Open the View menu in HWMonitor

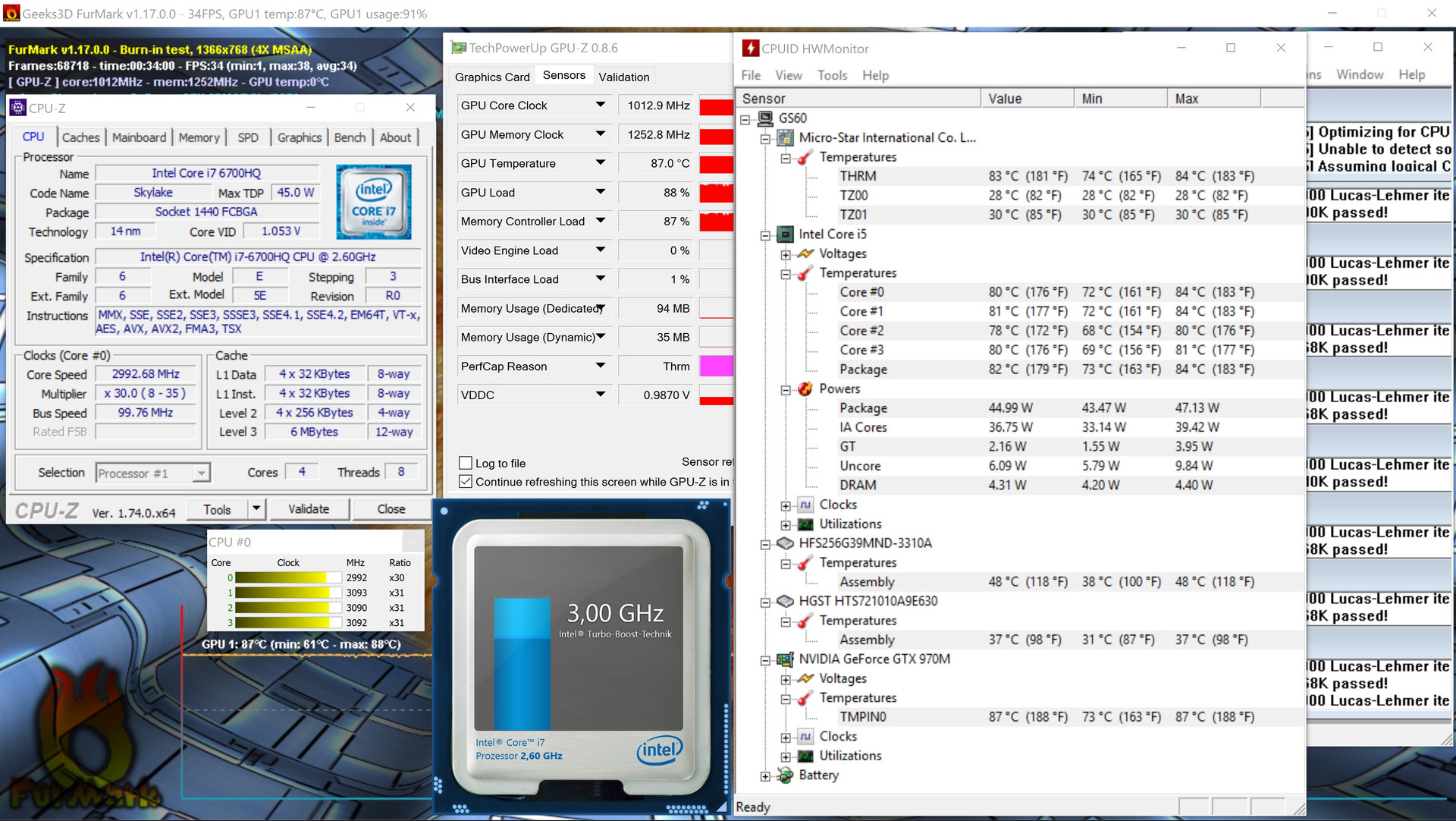788,75
